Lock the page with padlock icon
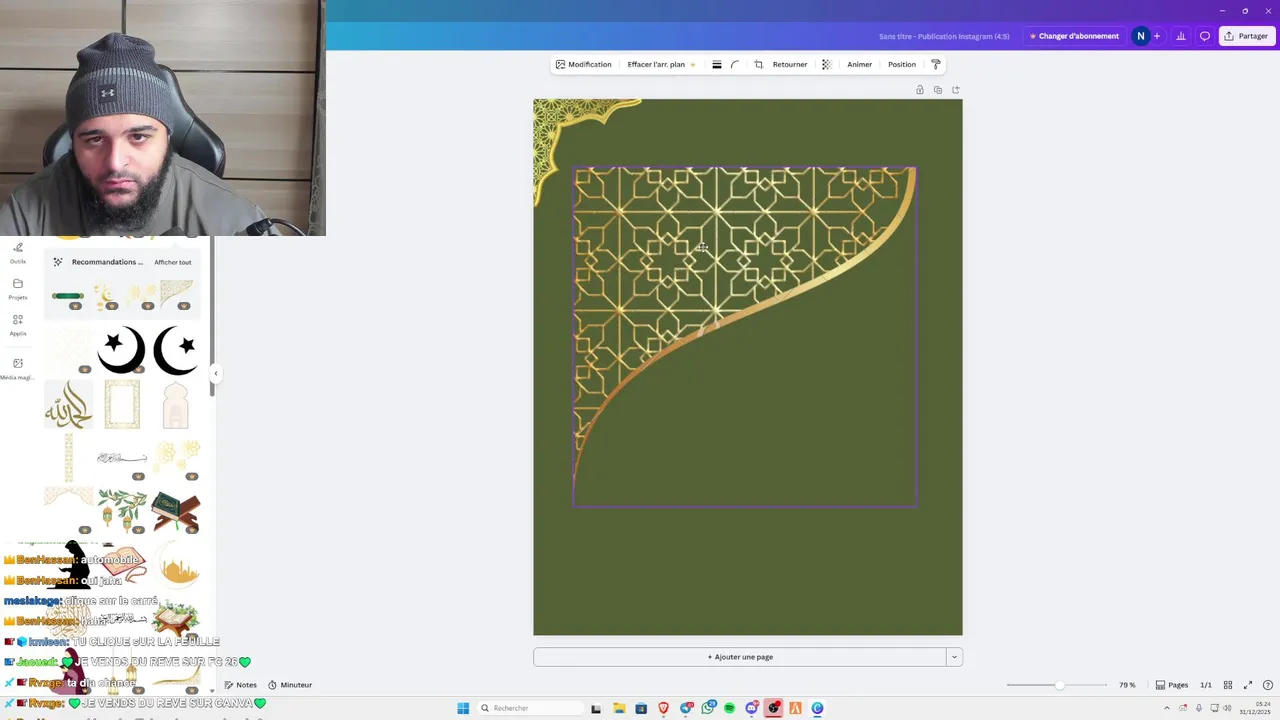1280x720 pixels. [x=920, y=90]
